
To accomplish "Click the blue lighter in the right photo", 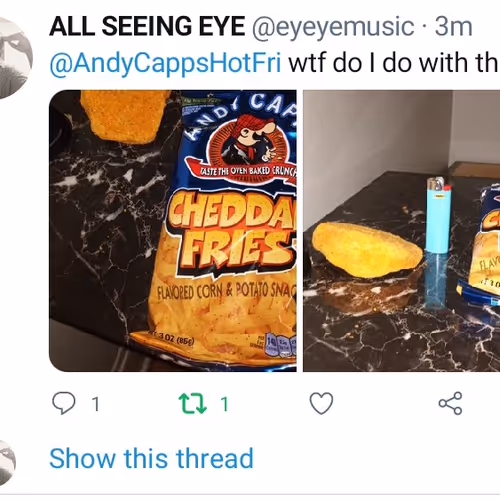I will [438, 241].
